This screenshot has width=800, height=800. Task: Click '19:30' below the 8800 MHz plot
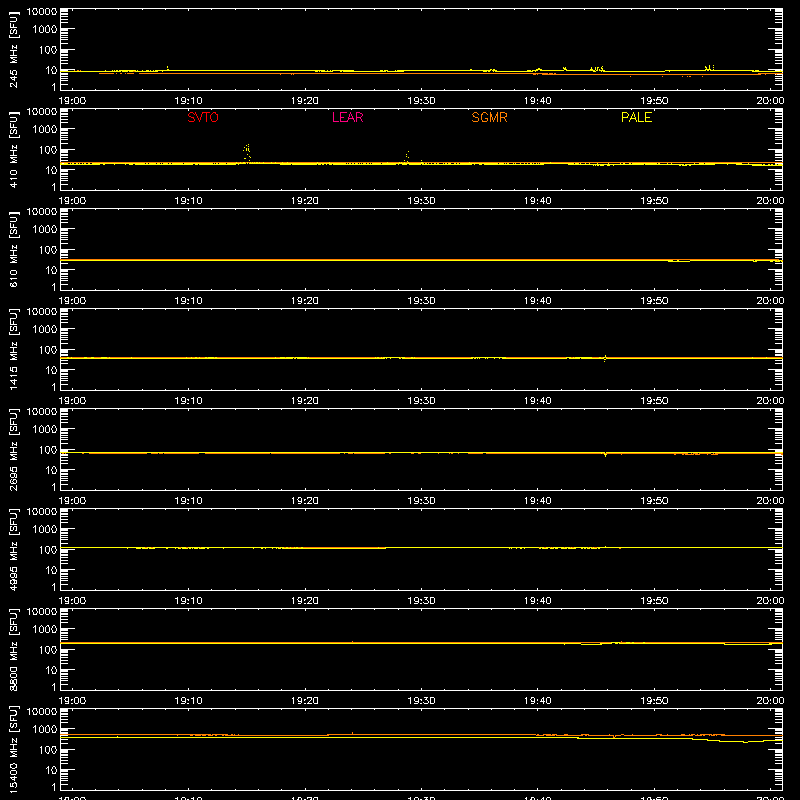[421, 701]
